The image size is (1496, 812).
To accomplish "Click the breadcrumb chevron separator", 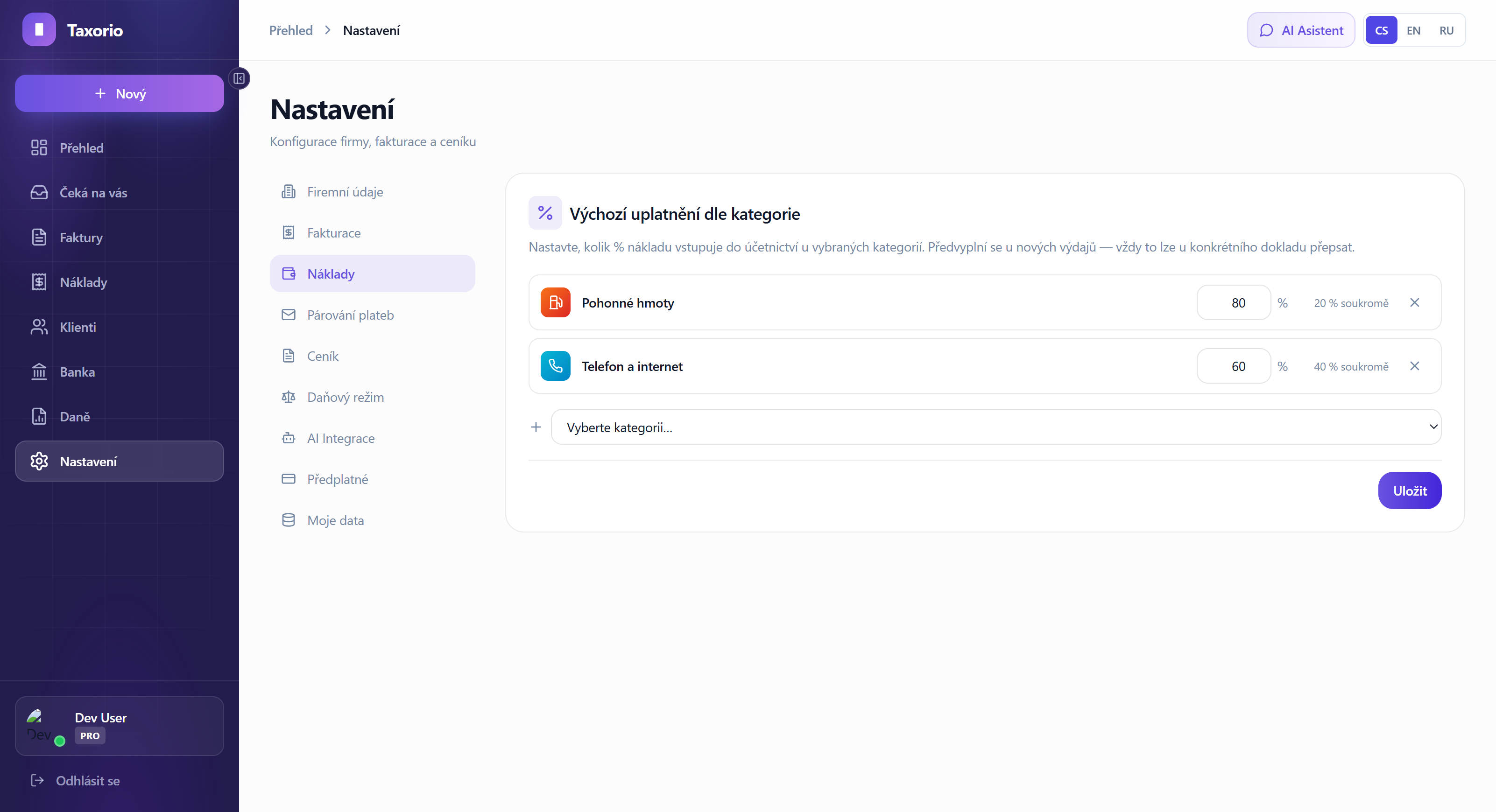I will [327, 30].
